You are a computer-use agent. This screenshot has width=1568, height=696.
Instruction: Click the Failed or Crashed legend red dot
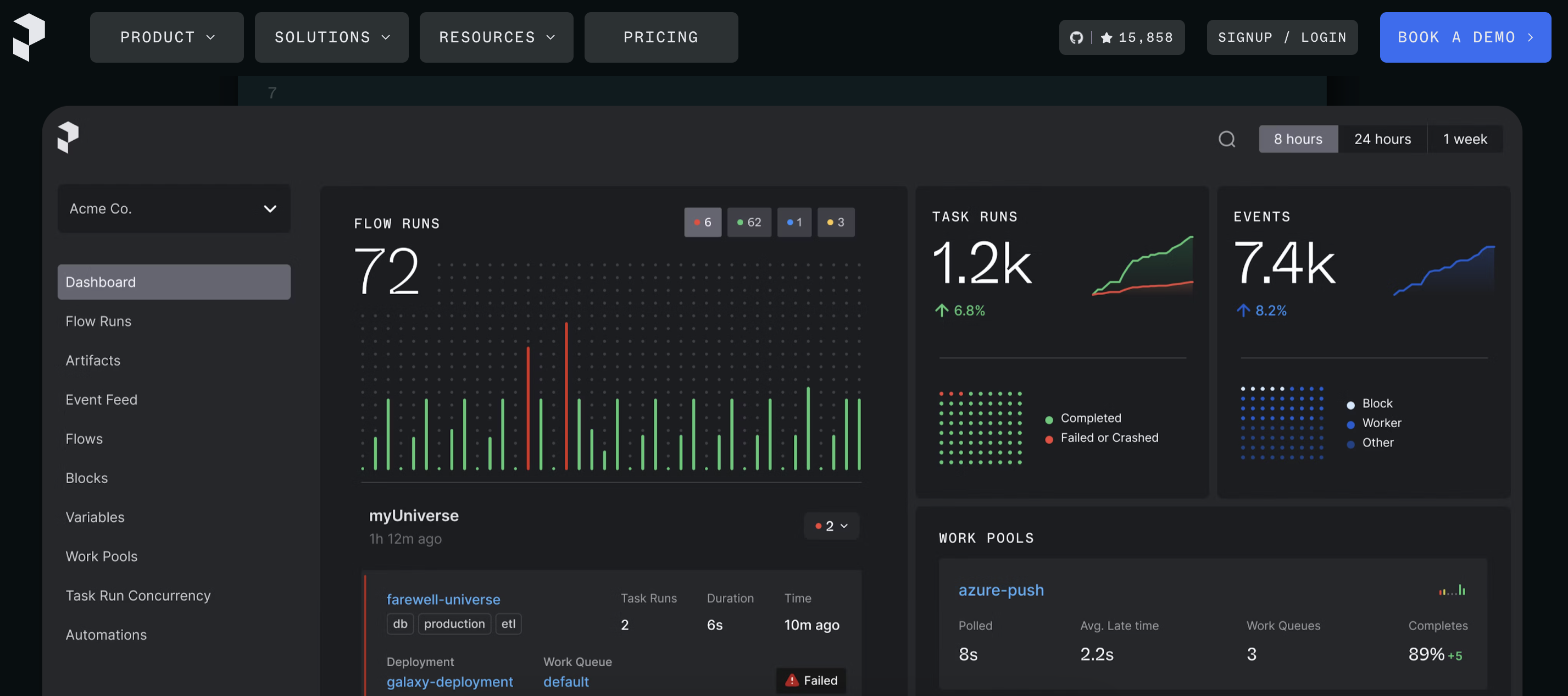click(1049, 440)
